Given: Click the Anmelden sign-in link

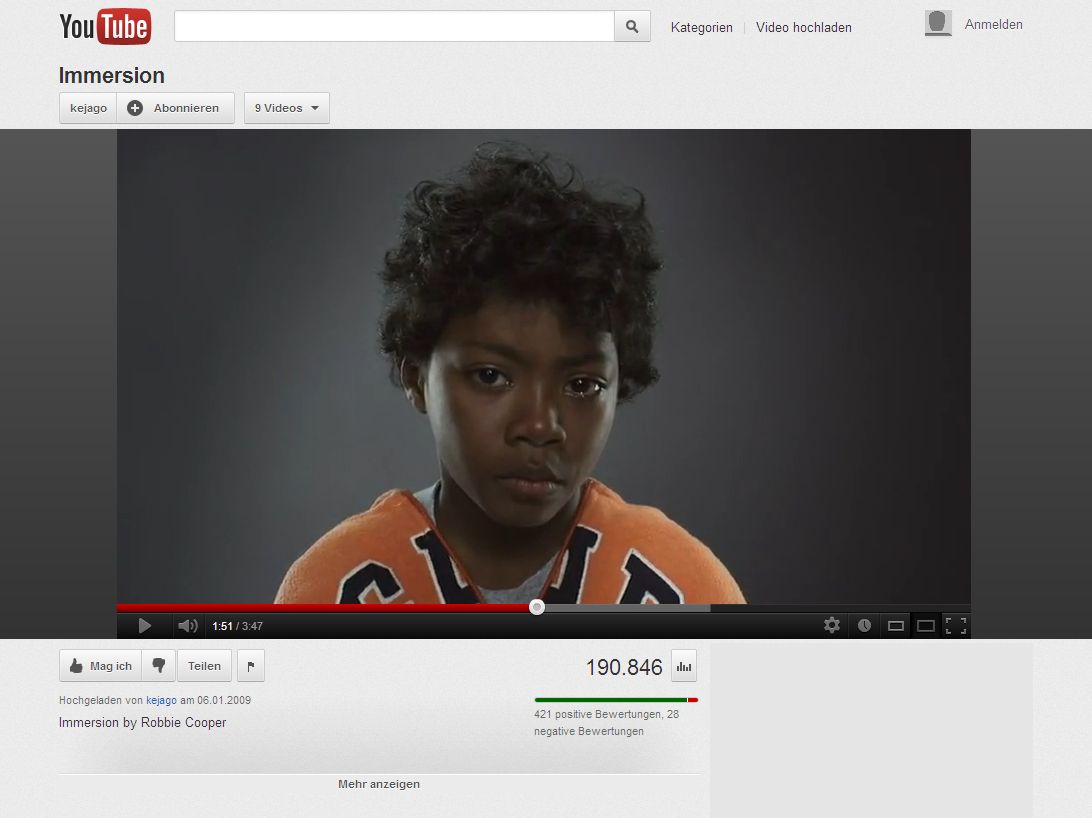Looking at the screenshot, I should (x=993, y=24).
